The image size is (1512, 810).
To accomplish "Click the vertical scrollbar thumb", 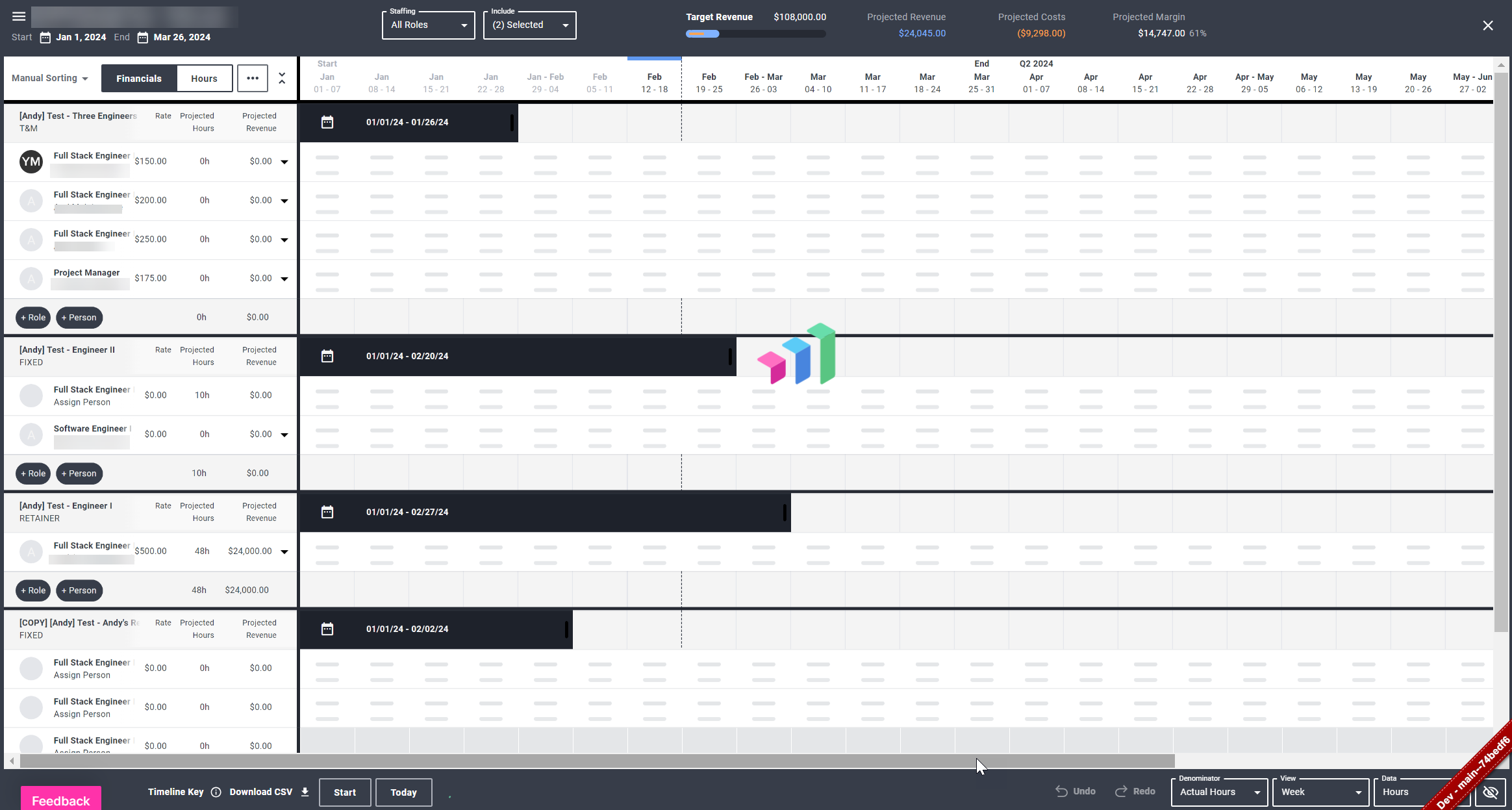I will [1501, 351].
